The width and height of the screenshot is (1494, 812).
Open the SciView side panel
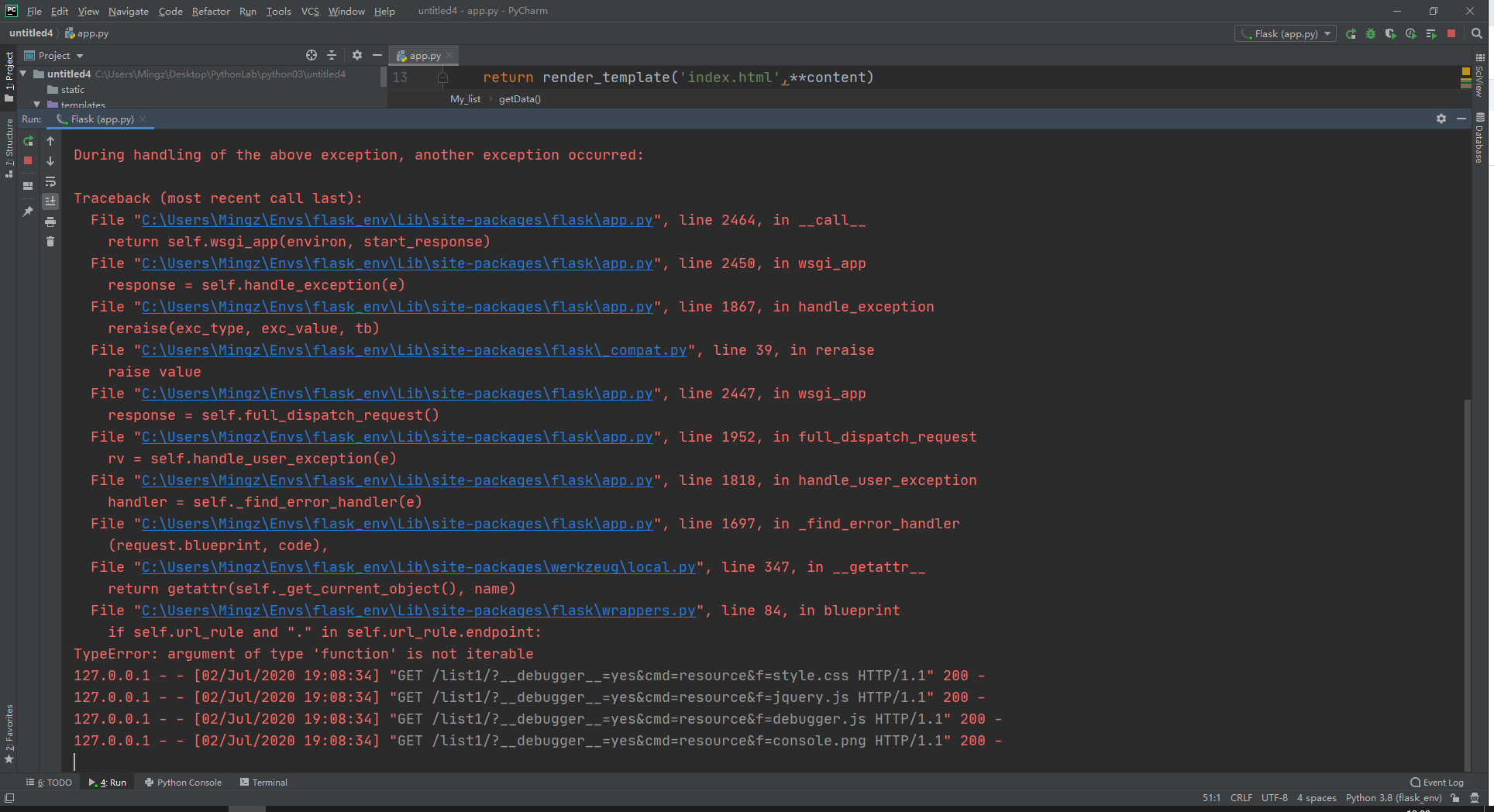(x=1479, y=76)
